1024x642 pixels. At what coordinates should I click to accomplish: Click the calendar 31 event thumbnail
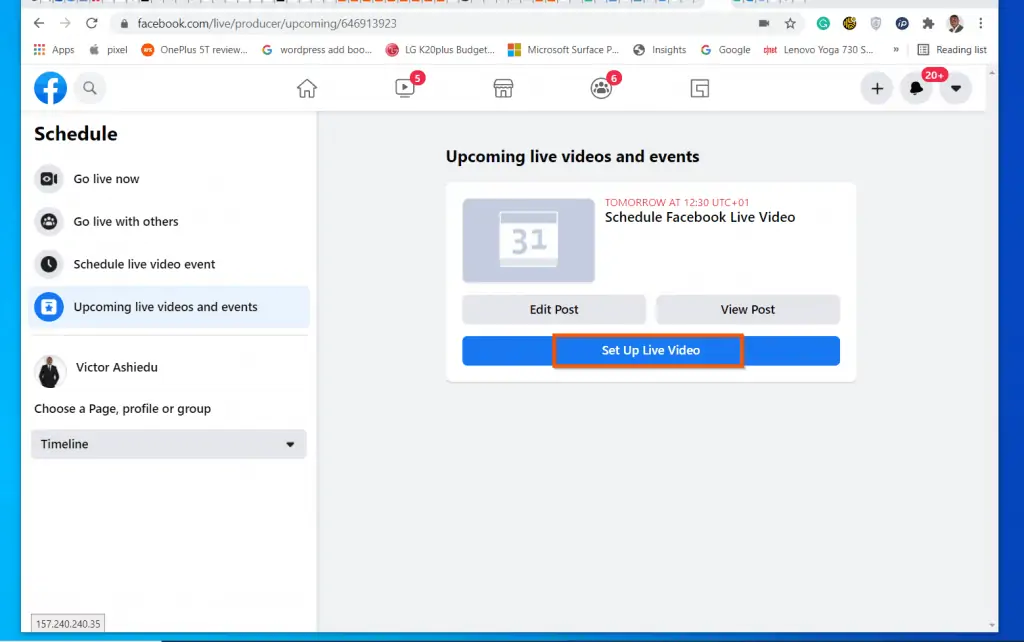[528, 240]
